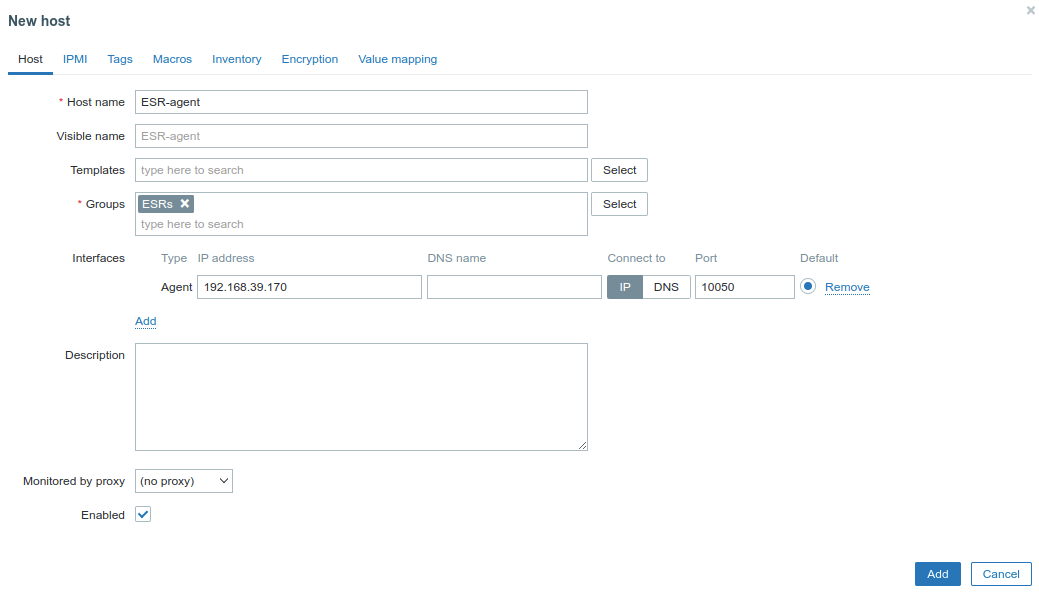This screenshot has width=1039, height=594.
Task: Open the Inventory tab
Action: pos(236,59)
